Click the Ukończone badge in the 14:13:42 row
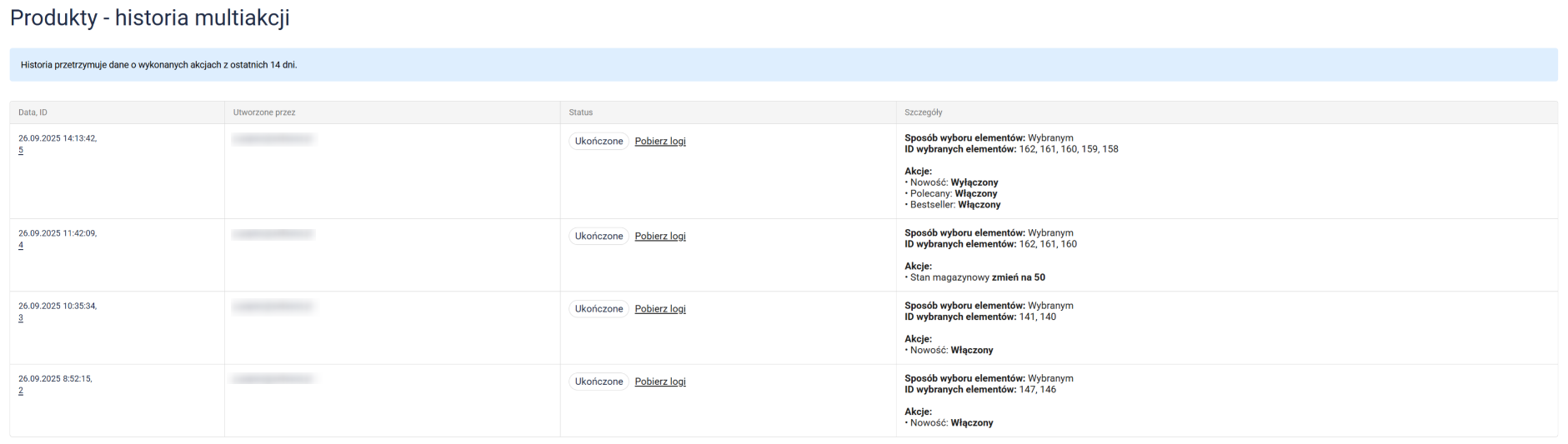This screenshot has height=444, width=1568. pyautogui.click(x=599, y=142)
